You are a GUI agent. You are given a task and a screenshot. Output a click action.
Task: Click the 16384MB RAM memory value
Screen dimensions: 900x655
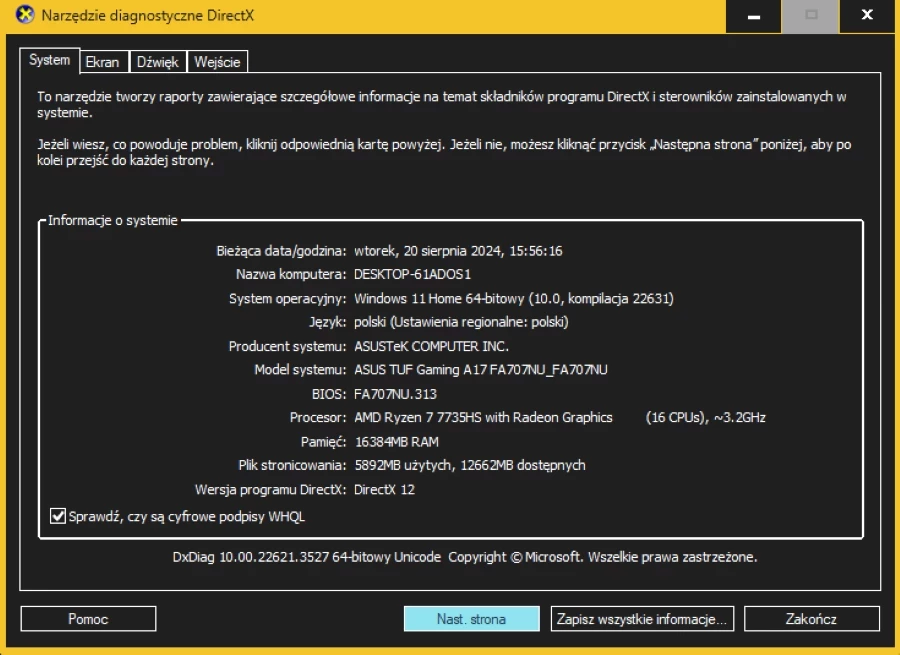[397, 441]
